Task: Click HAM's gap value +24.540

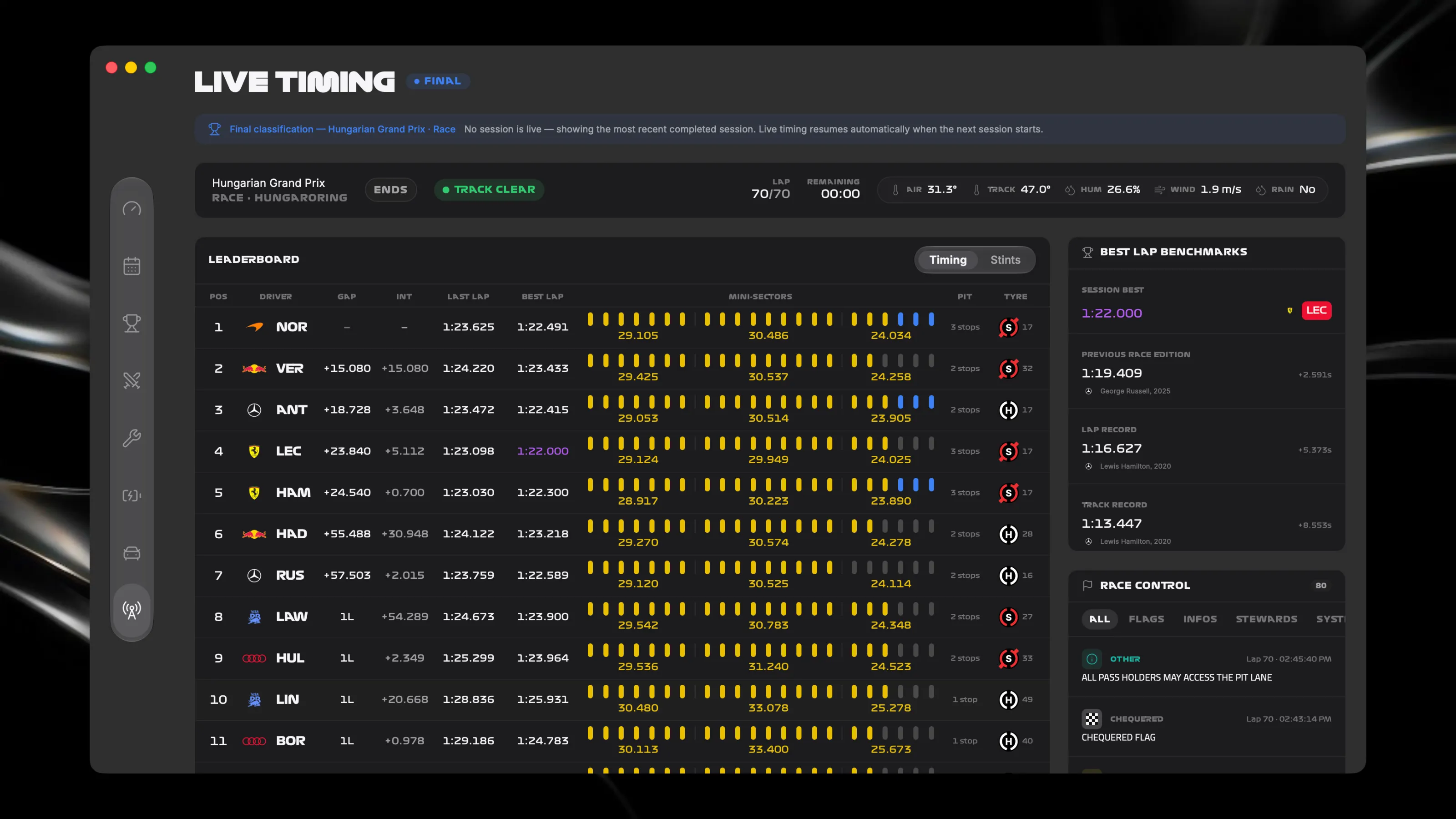Action: pos(347,493)
